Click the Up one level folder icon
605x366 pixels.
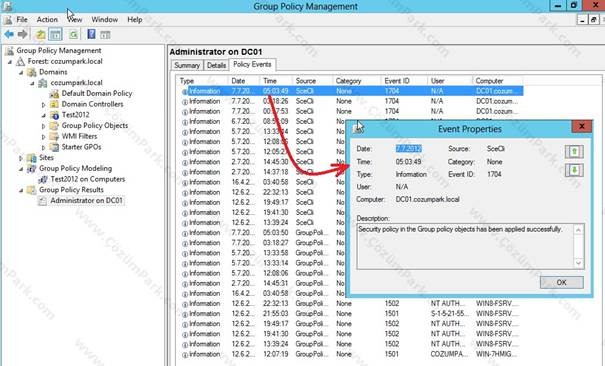pos(41,35)
